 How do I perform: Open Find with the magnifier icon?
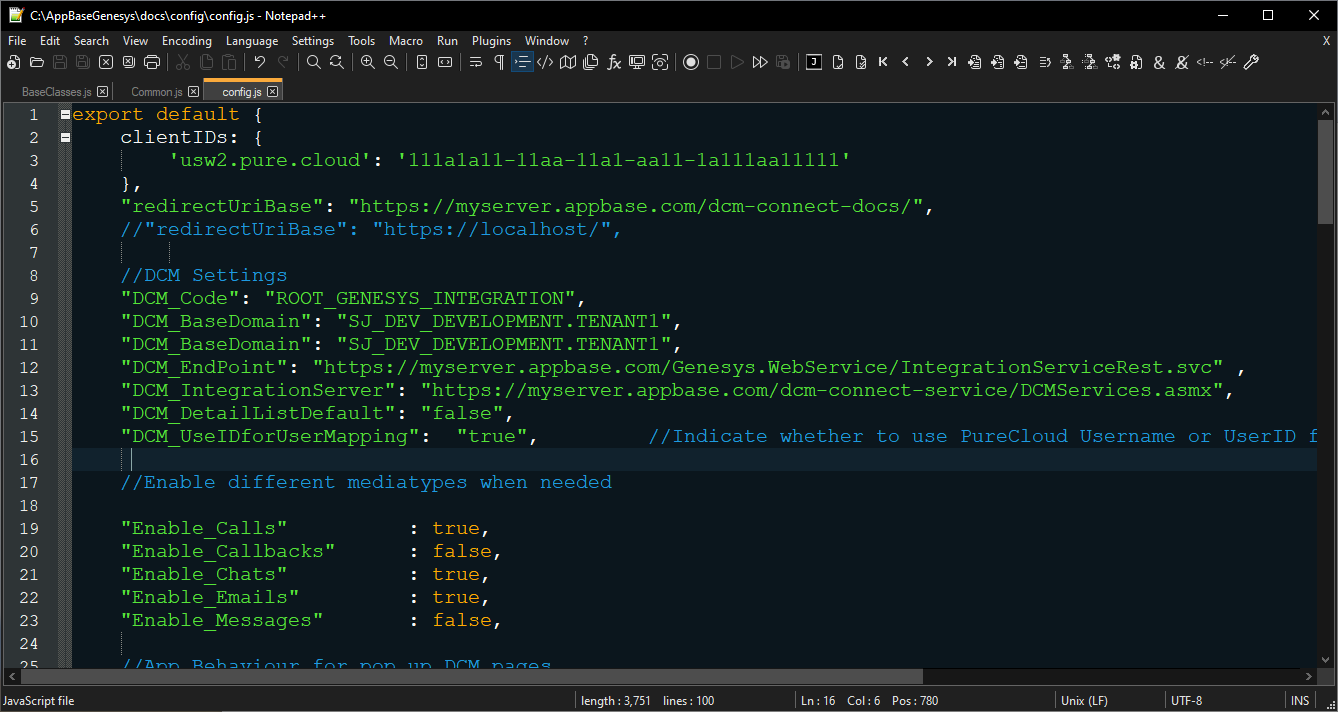(x=314, y=62)
